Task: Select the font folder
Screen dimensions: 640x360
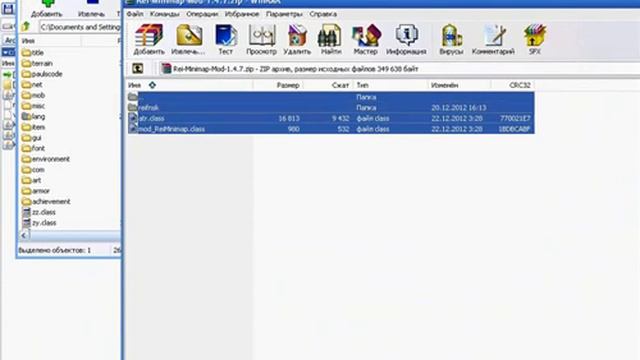Action: tap(33, 148)
